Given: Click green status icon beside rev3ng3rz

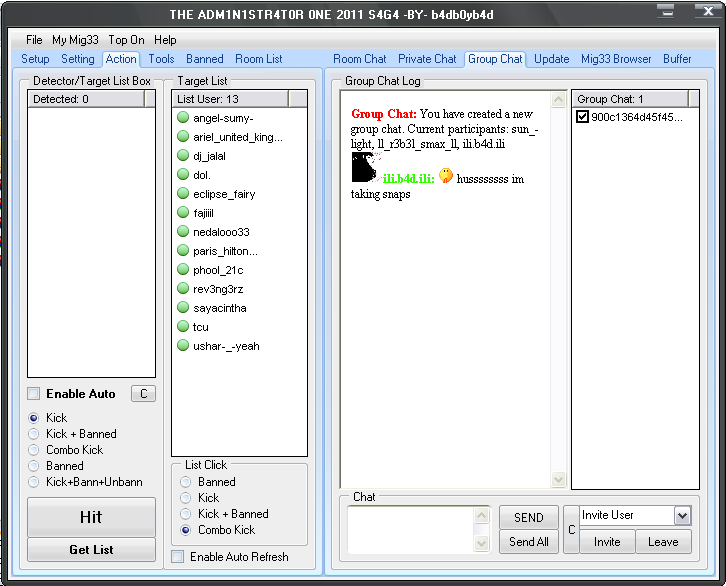Looking at the screenshot, I should click(183, 288).
